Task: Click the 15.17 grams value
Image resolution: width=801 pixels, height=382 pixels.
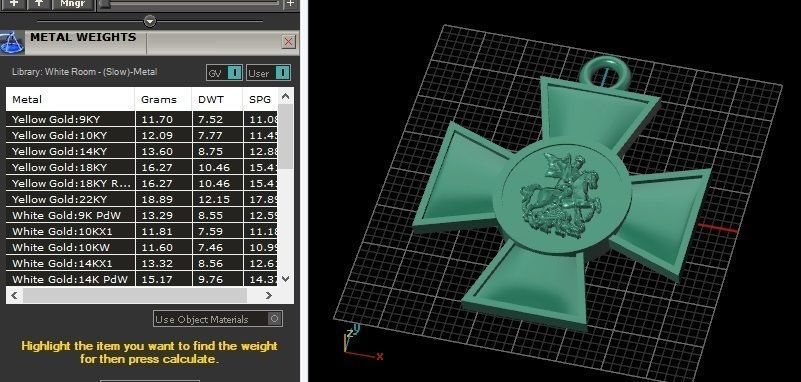Action: 157,279
